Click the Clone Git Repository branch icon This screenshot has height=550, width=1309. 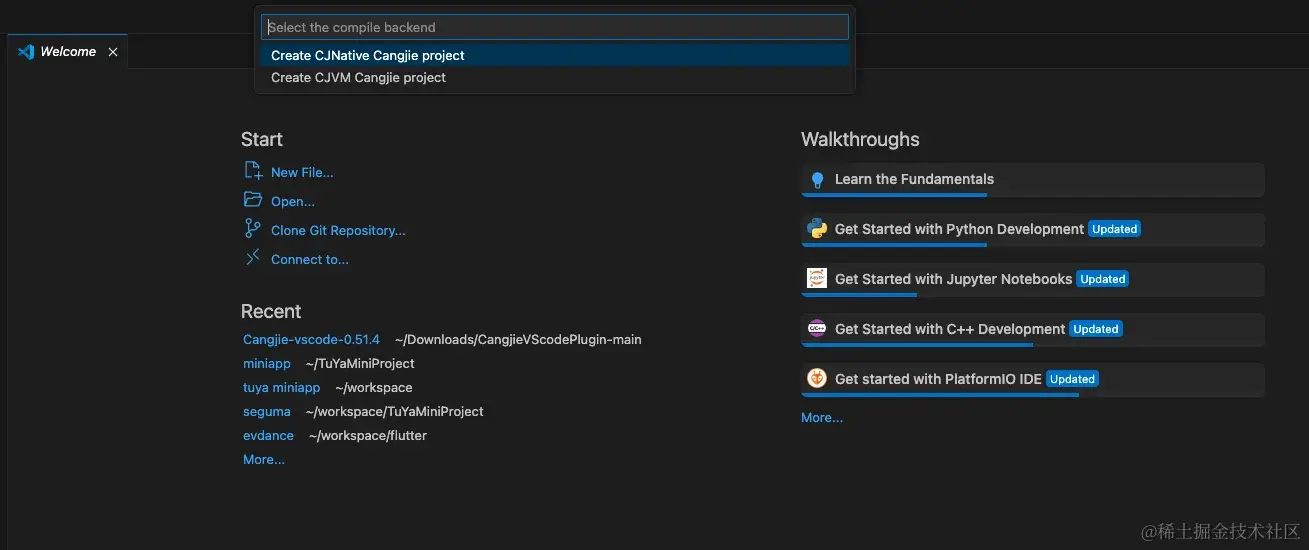pos(253,229)
